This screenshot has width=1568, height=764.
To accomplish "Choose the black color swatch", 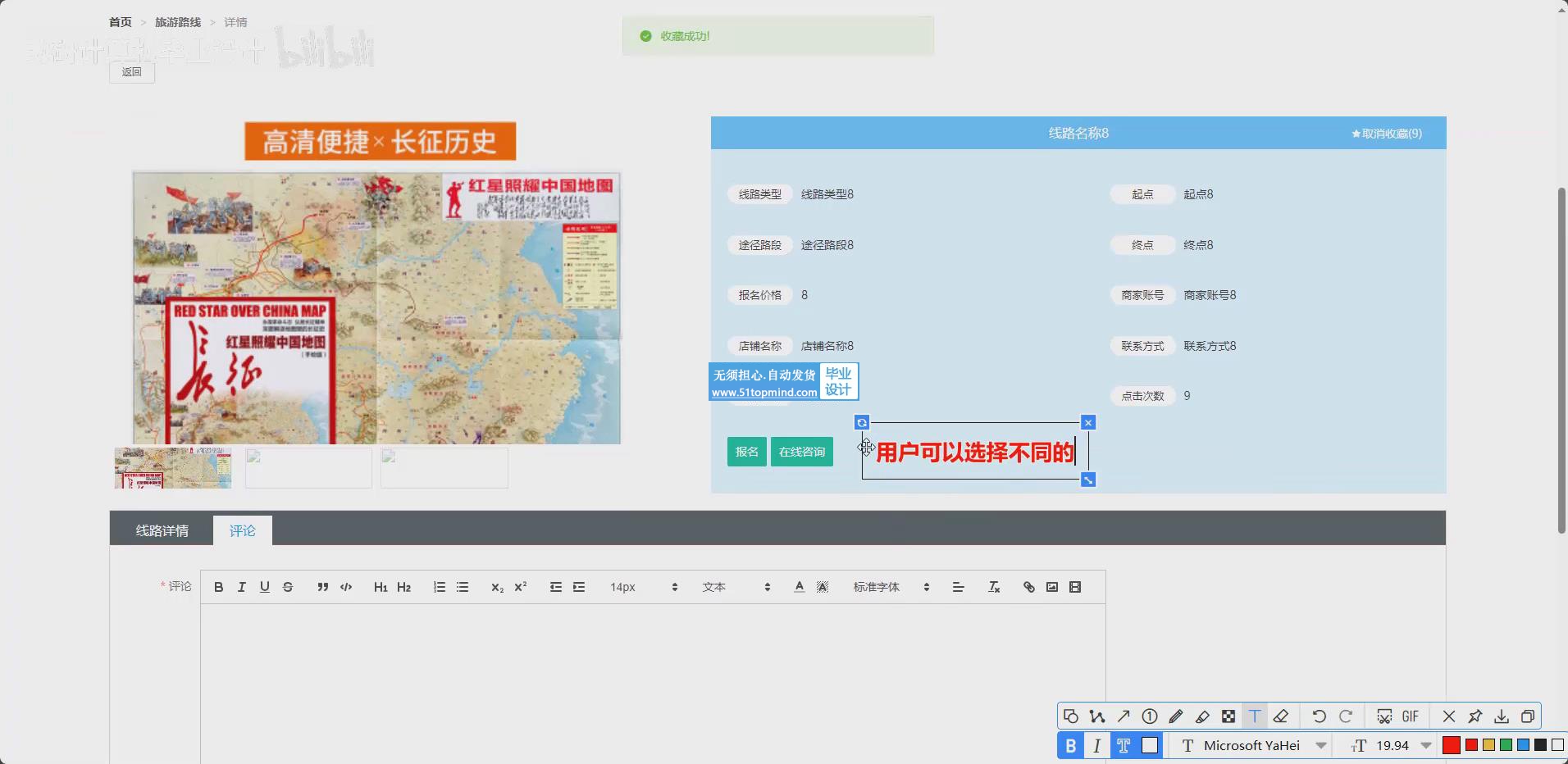I will point(1540,745).
